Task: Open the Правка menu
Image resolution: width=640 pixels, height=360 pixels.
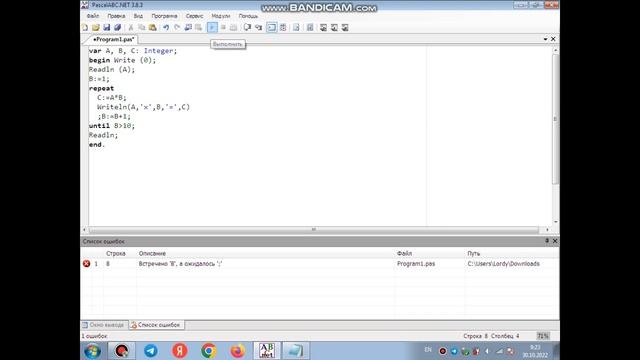Action: [x=116, y=16]
